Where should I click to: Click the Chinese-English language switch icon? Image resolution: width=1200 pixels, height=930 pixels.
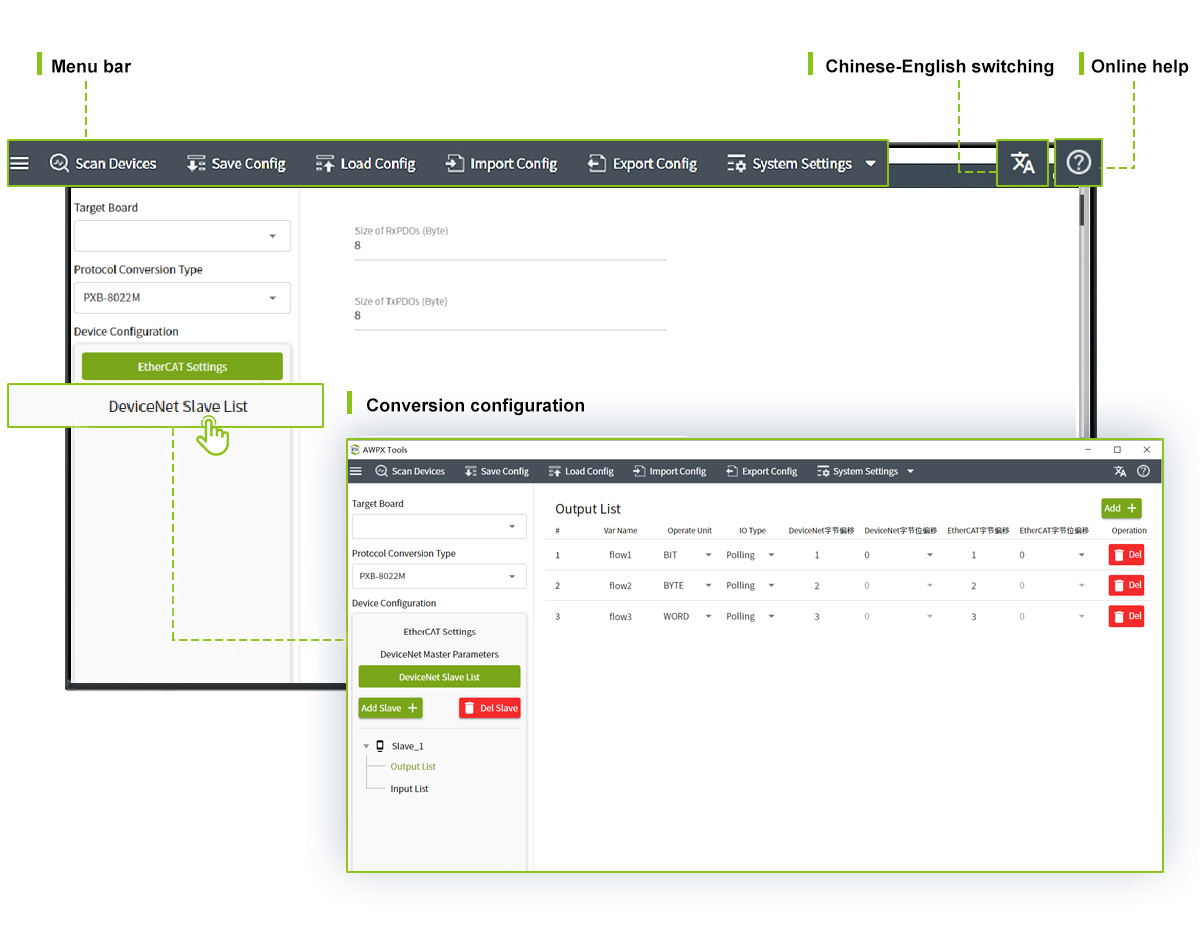[x=1022, y=163]
